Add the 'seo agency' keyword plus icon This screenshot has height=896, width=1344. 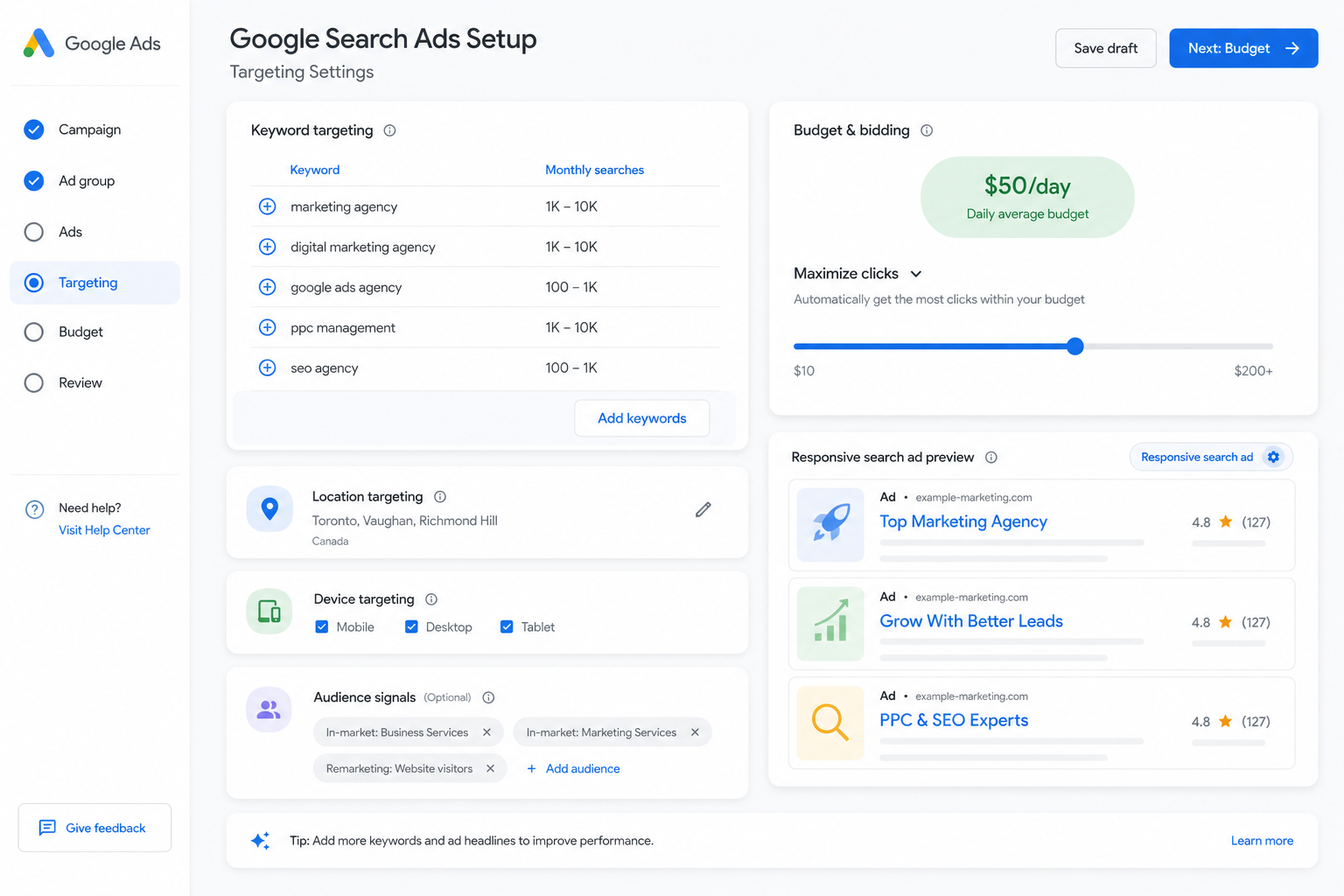tap(268, 367)
